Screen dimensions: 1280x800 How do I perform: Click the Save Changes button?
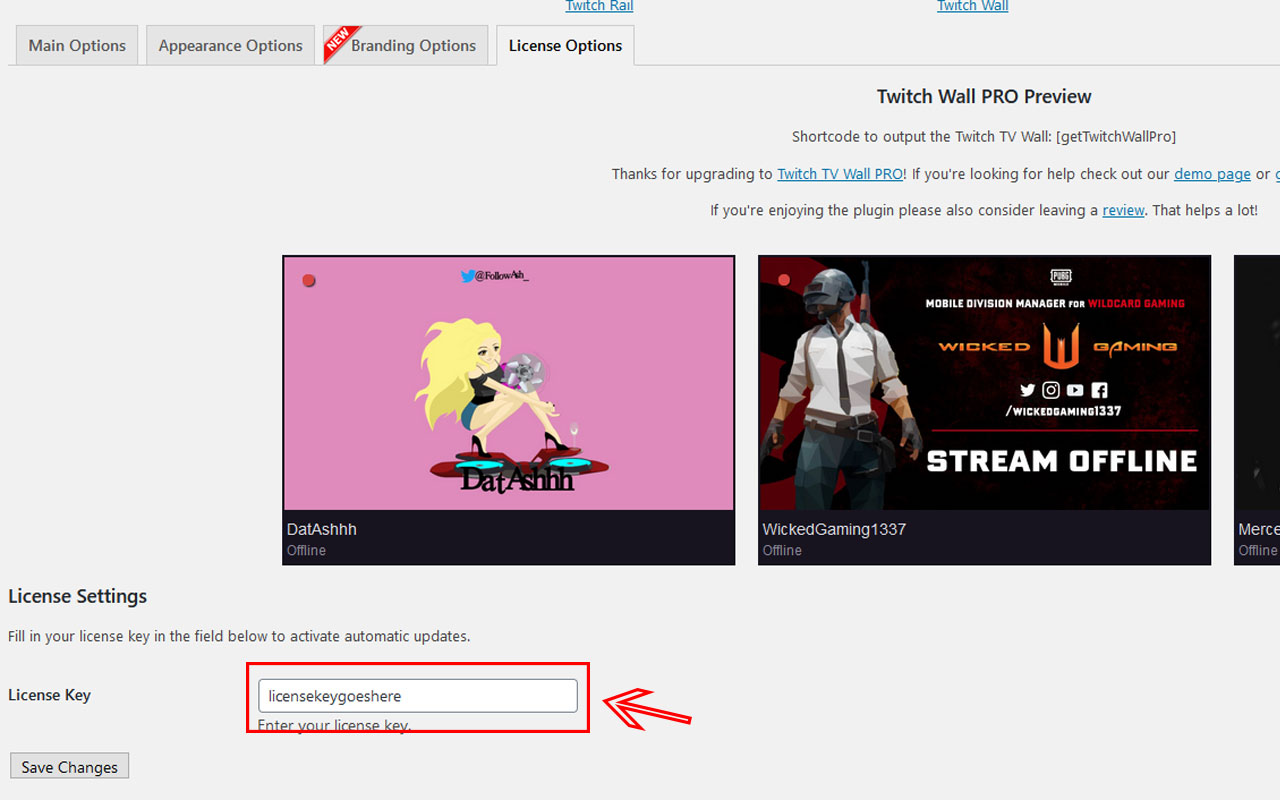70,767
